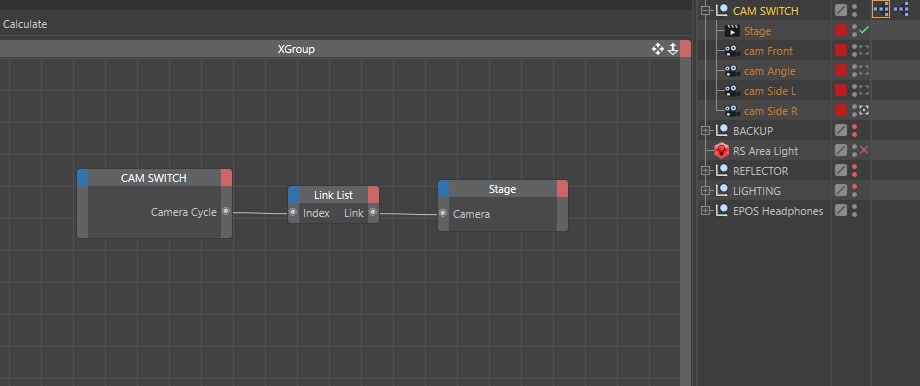Screen dimensions: 920x386
Task: Click the second XPresso tag on CAM SWITCH
Action: pos(901,9)
